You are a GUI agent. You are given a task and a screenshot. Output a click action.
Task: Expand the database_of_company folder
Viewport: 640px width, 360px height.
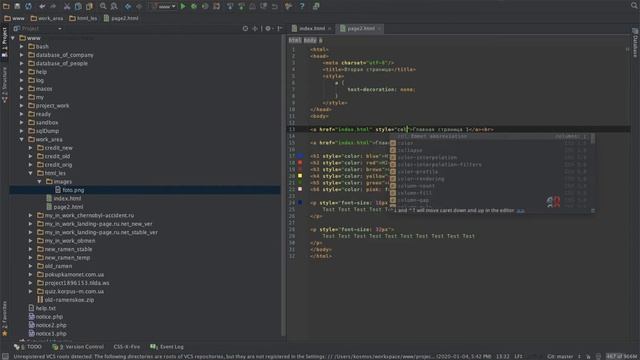(22, 55)
